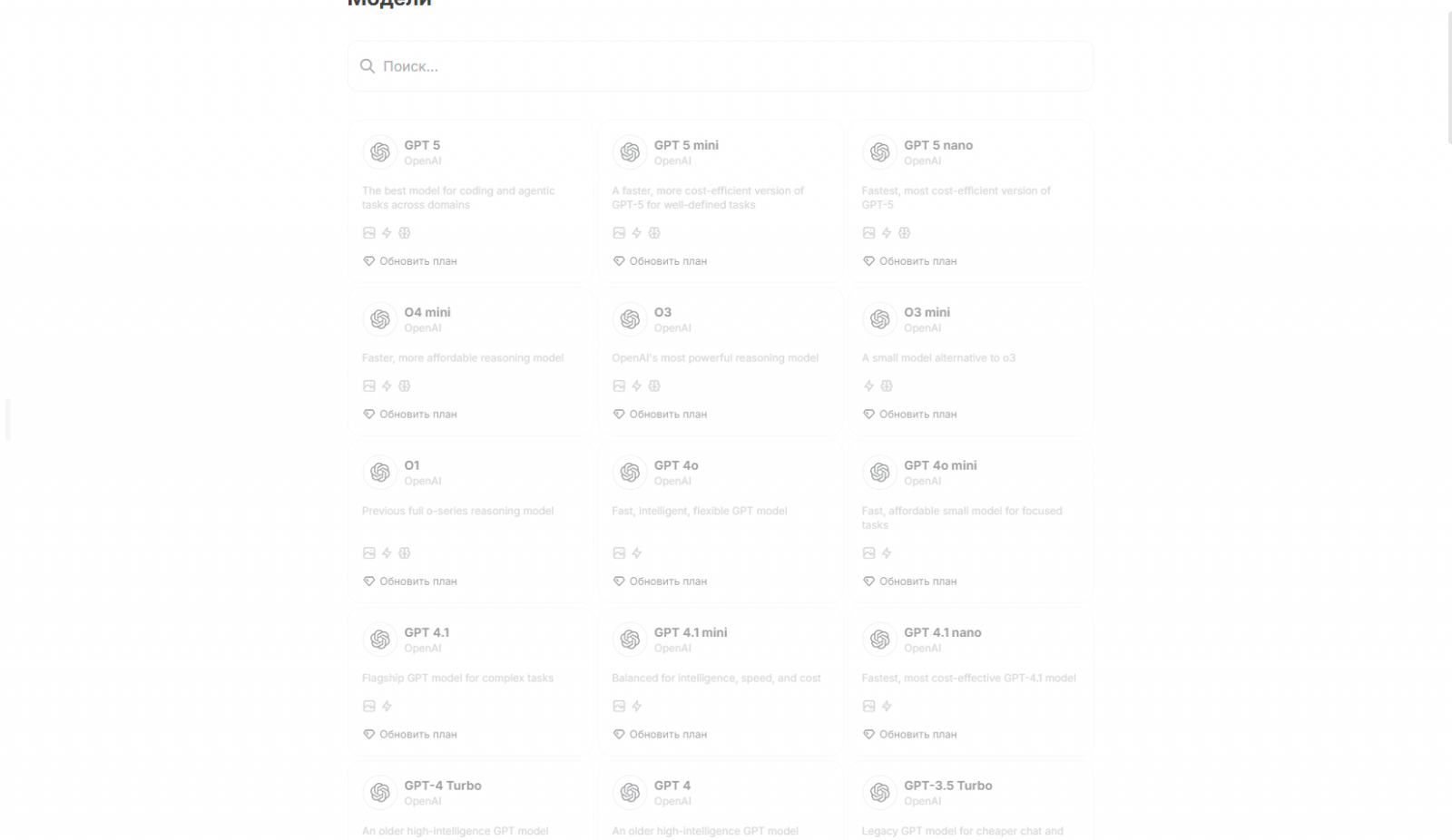This screenshot has height=840, width=1452.
Task: Follow "Обновить план" link under GPT 4o mini
Action: (917, 581)
